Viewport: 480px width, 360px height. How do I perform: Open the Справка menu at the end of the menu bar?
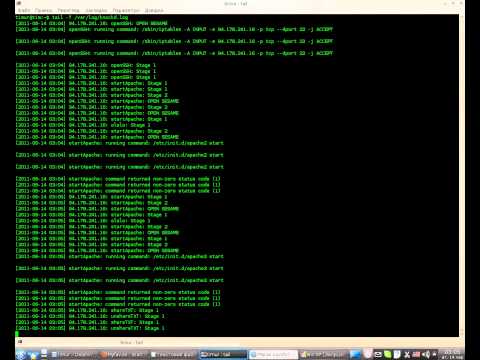154,10
